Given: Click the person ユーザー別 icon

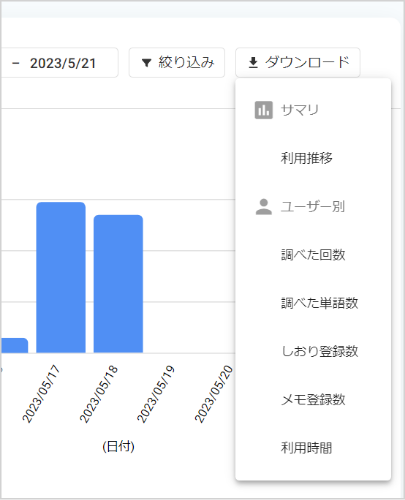Looking at the screenshot, I should point(264,207).
